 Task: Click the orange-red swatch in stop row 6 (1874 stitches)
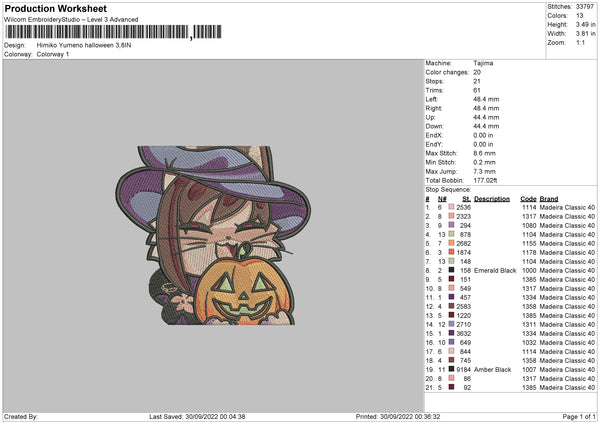click(452, 253)
